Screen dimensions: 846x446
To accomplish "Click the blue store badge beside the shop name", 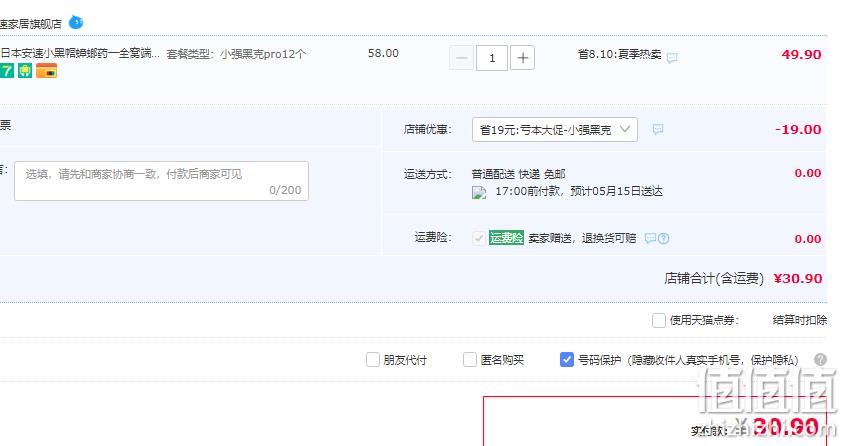I will coord(76,23).
